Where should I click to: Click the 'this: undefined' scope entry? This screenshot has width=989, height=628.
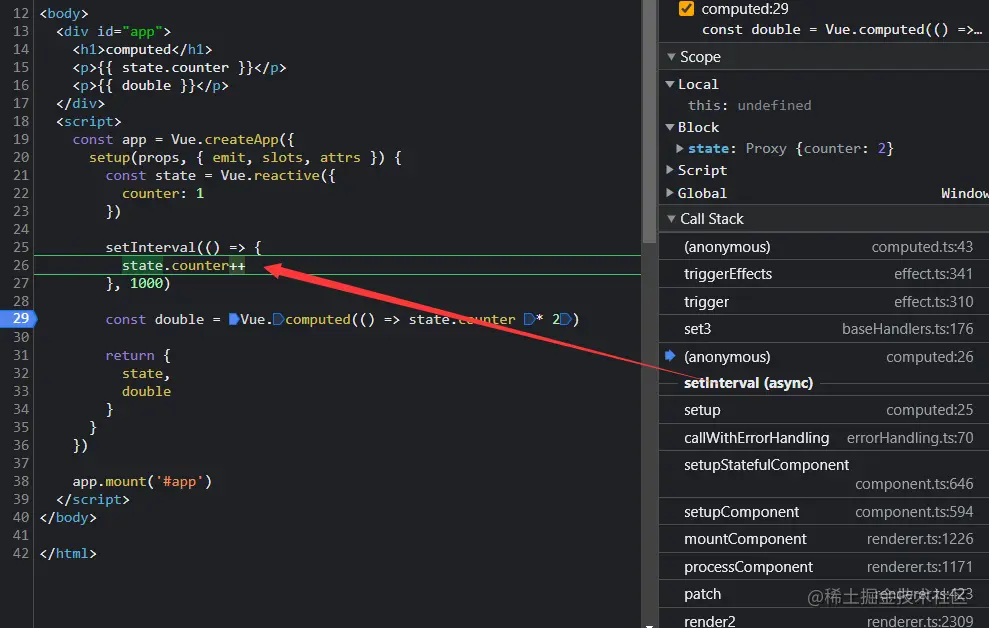749,105
